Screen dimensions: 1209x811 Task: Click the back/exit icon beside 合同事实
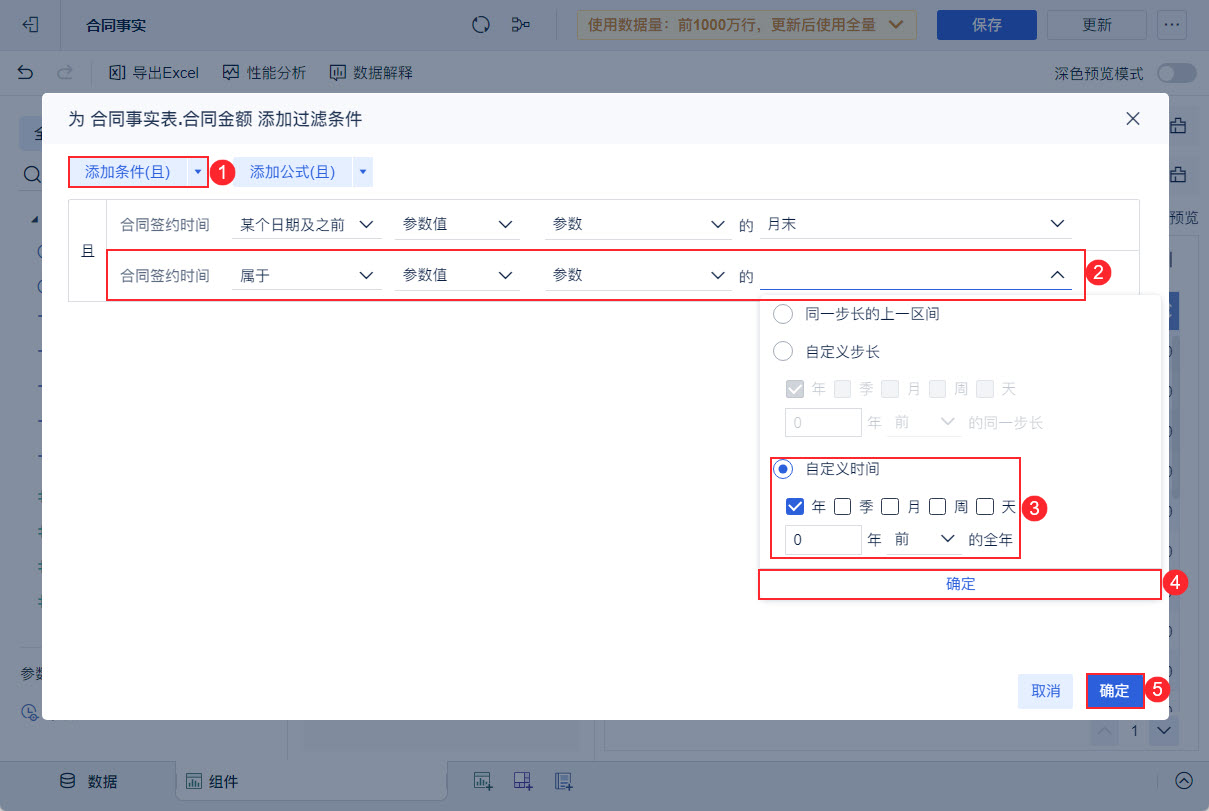[x=30, y=25]
